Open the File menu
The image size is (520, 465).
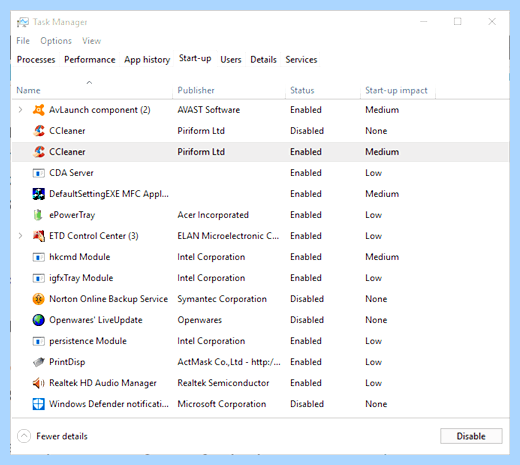point(23,41)
